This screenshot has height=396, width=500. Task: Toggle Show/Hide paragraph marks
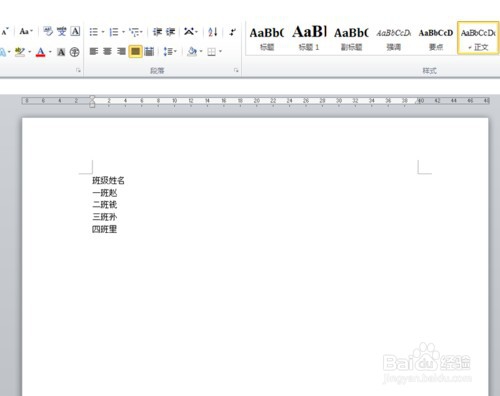tap(233, 32)
